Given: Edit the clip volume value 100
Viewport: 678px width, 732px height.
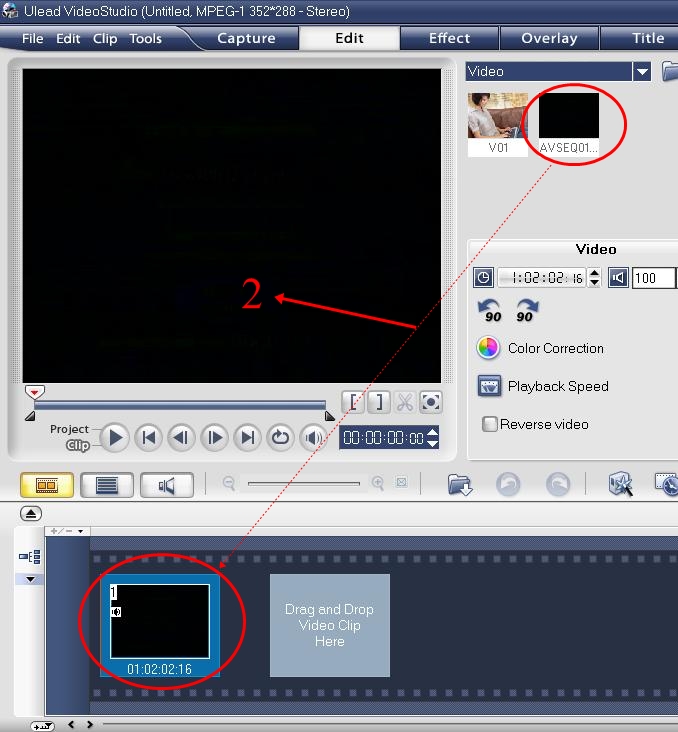Looking at the screenshot, I should coord(654,278).
